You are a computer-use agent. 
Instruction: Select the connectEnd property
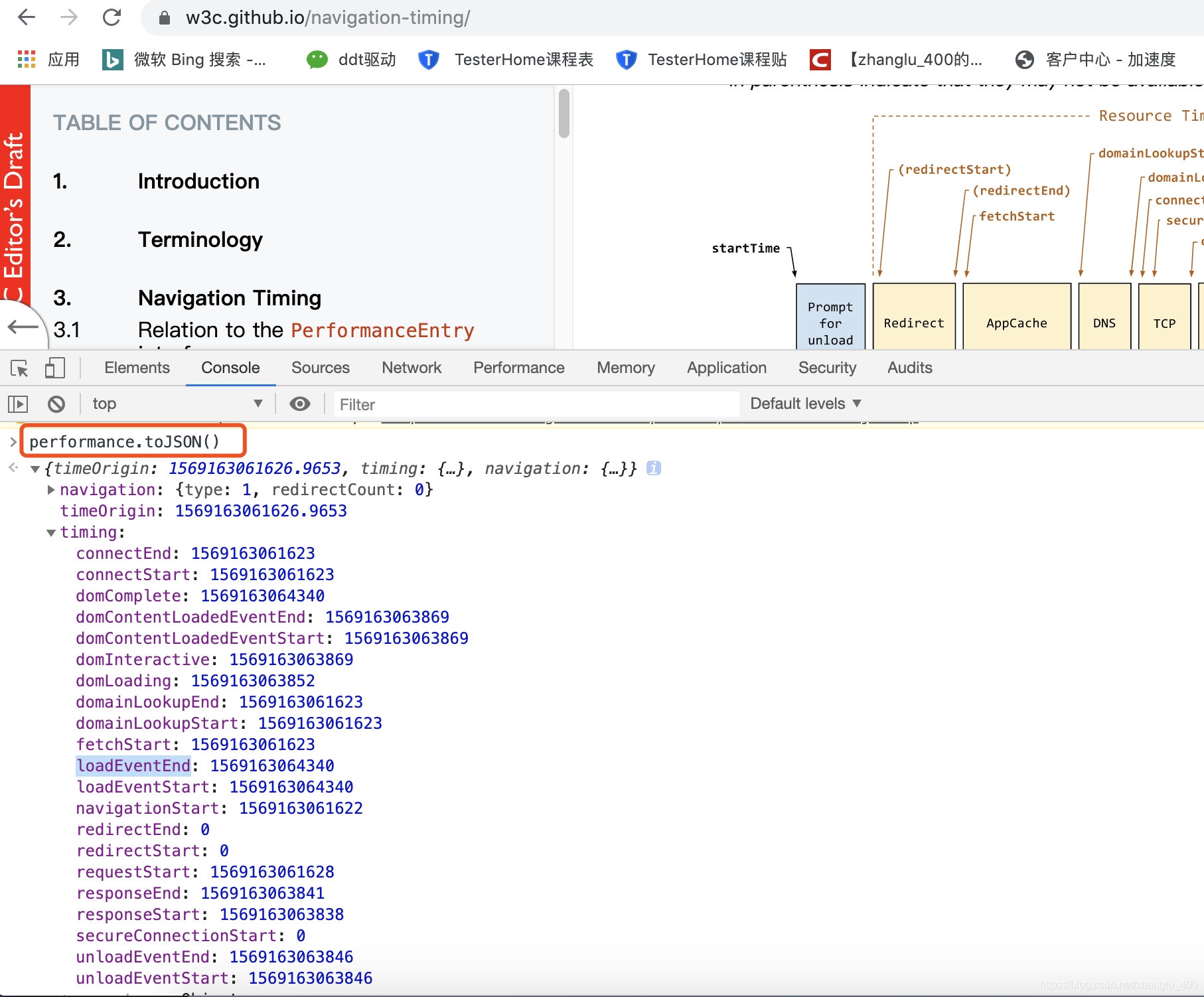click(123, 554)
